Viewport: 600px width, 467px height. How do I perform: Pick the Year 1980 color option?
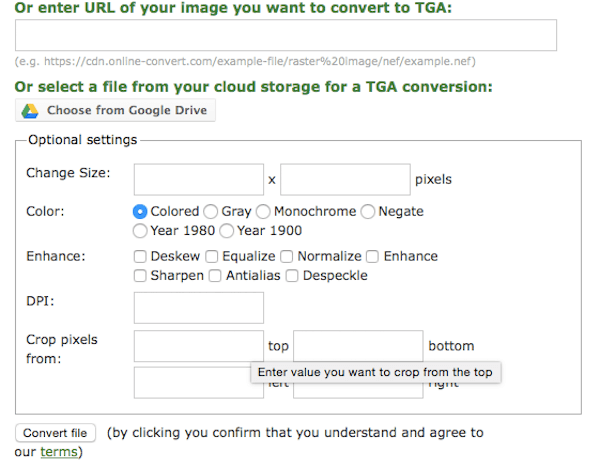(140, 231)
